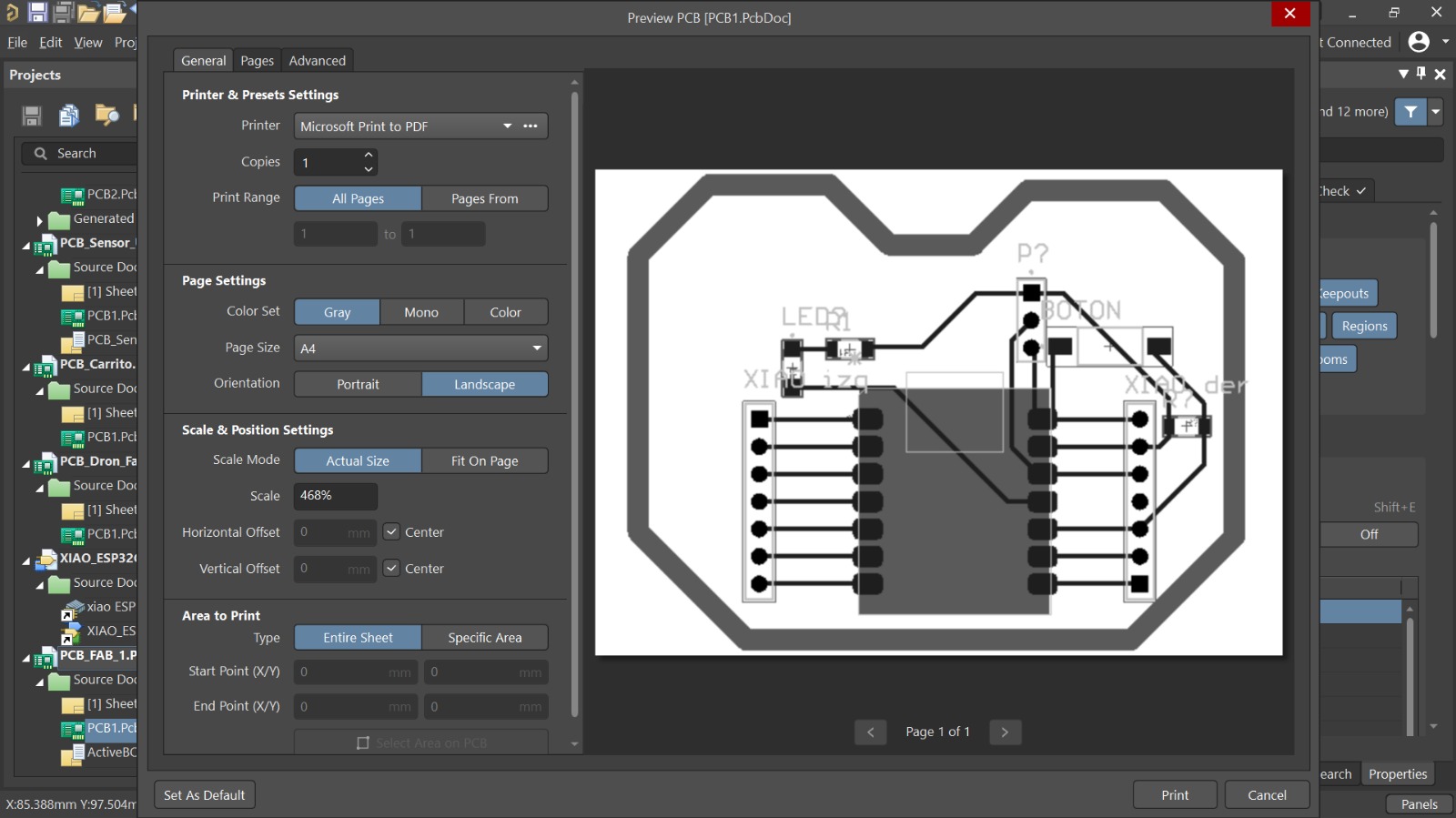Click the PCB print preview image
This screenshot has width=1456, height=818.
(939, 412)
